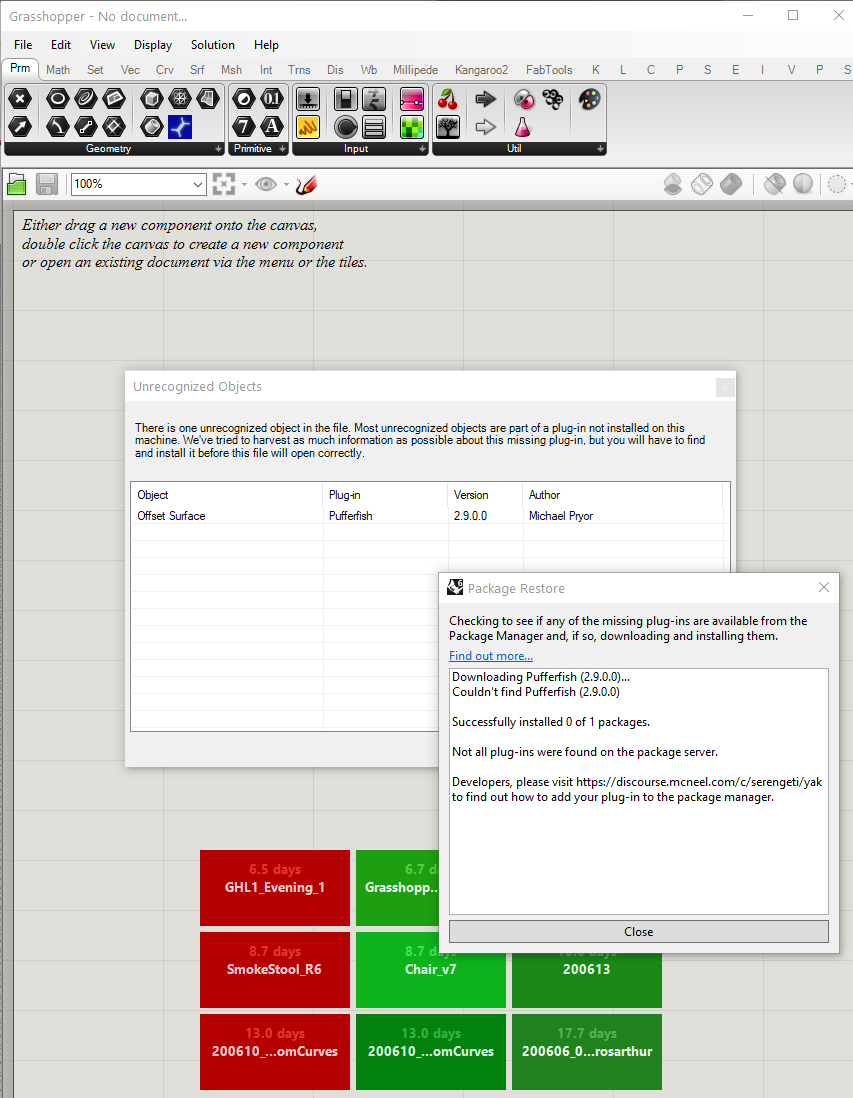Viewport: 853px width, 1098px height.
Task: Select the Integer parameter 7 icon
Action: [x=244, y=127]
